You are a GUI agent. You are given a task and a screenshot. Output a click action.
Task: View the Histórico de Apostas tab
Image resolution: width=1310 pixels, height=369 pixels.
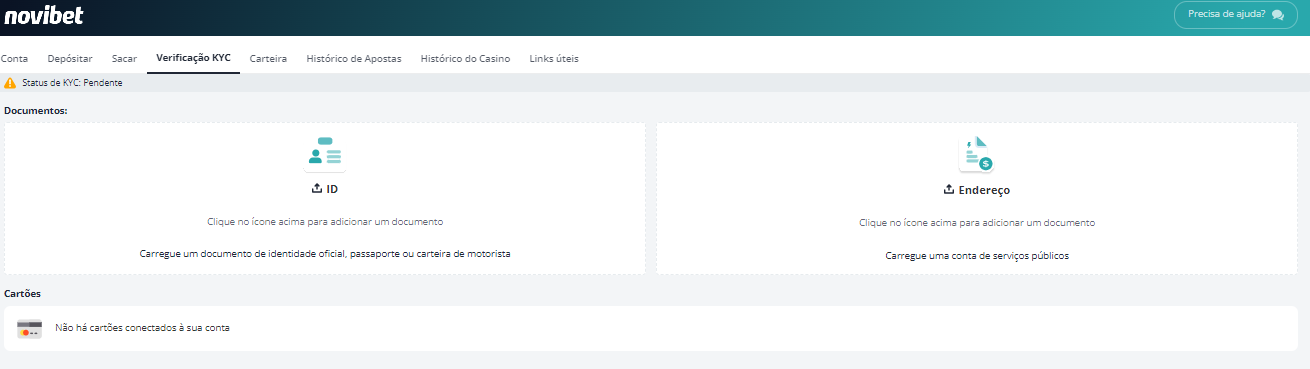354,58
